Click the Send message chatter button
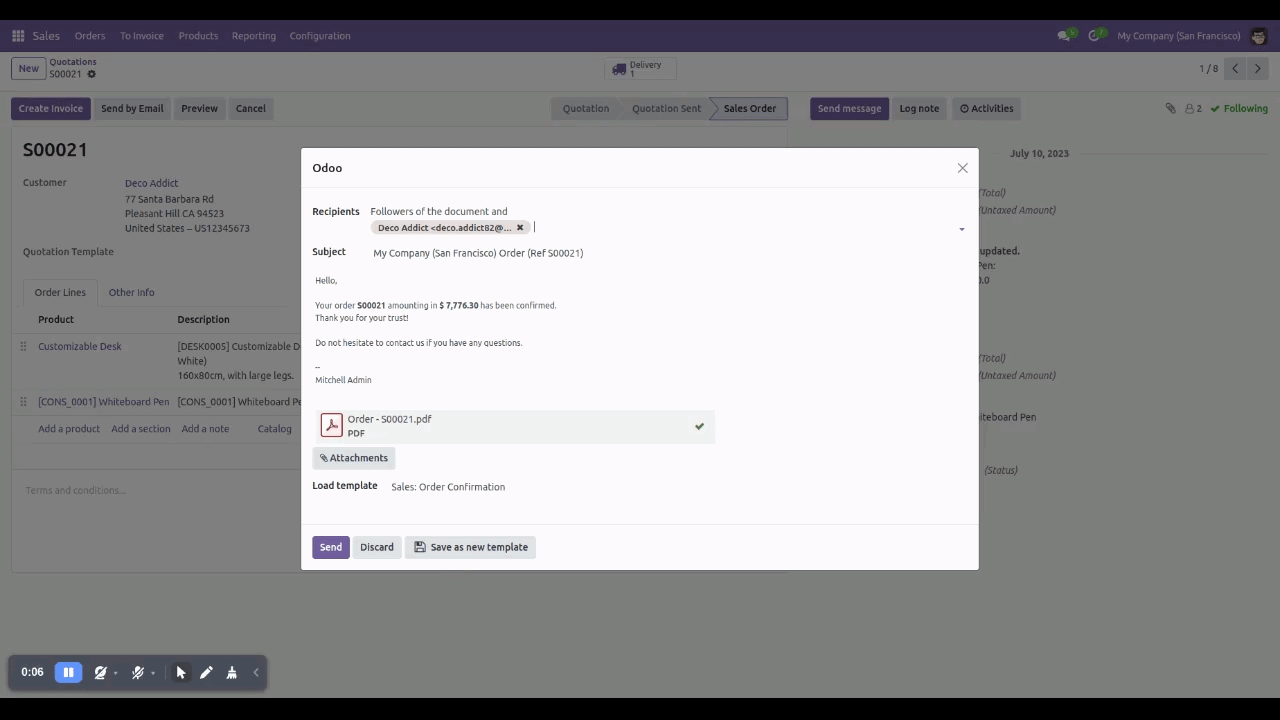The width and height of the screenshot is (1280, 720). click(x=849, y=109)
